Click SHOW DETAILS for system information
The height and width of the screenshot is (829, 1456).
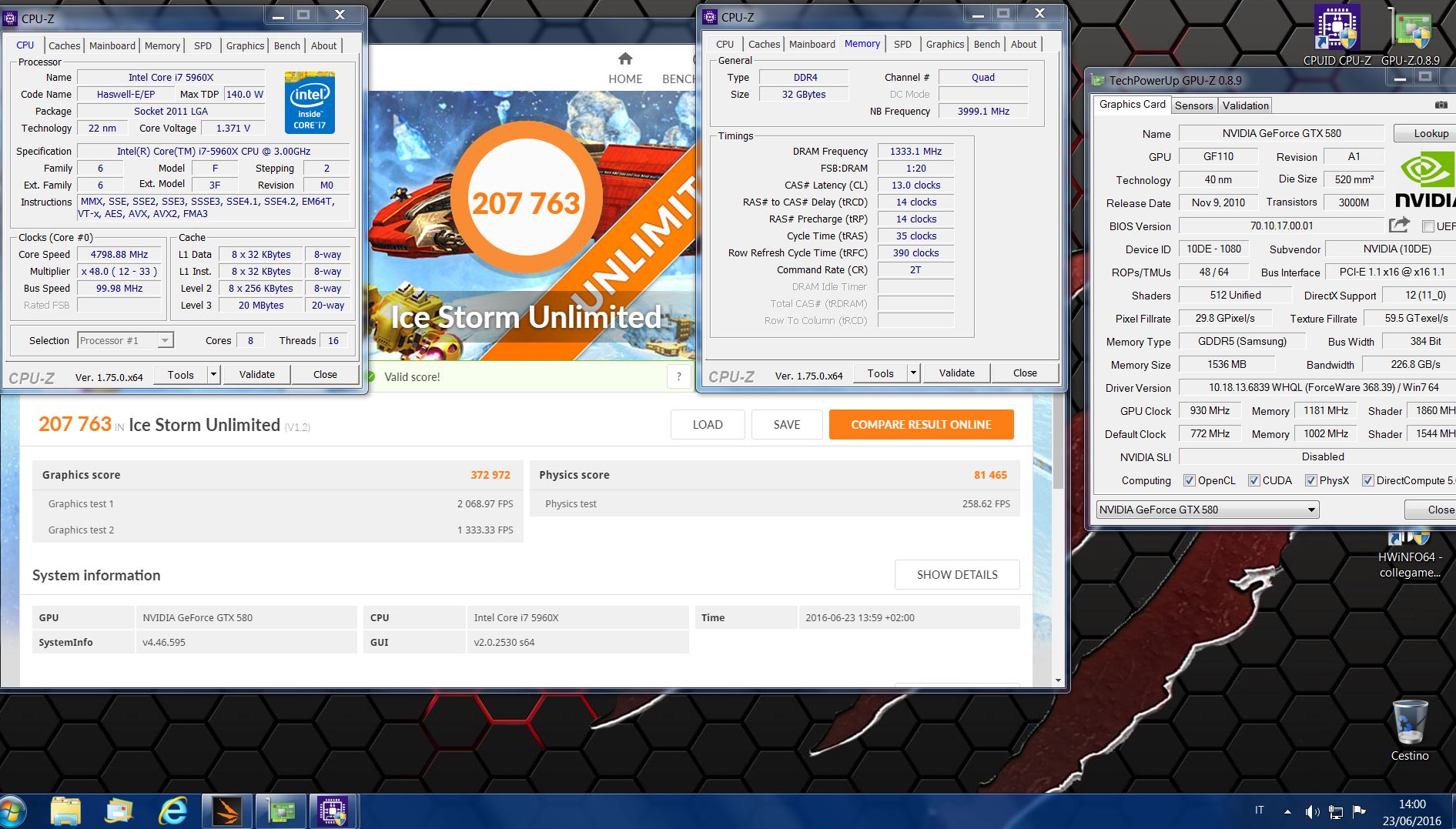(x=957, y=574)
